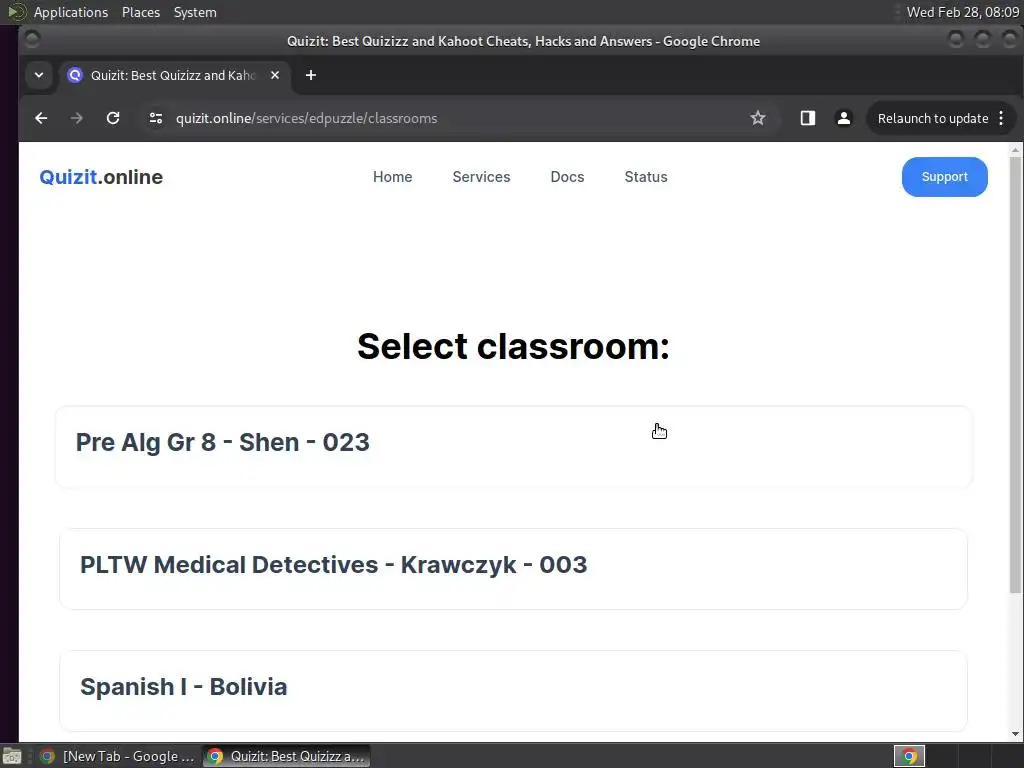Click the show desktop taskbar icon
The width and height of the screenshot is (1024, 768).
12,756
